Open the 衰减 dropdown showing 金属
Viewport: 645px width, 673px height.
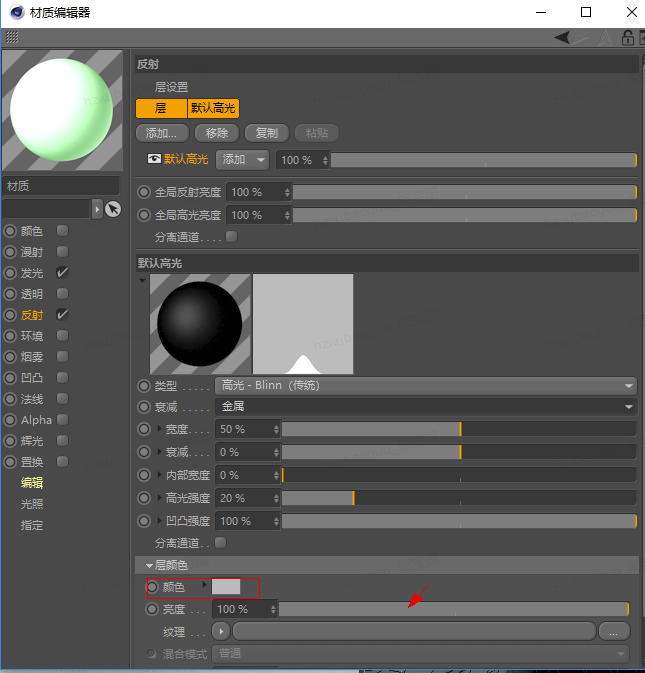426,406
